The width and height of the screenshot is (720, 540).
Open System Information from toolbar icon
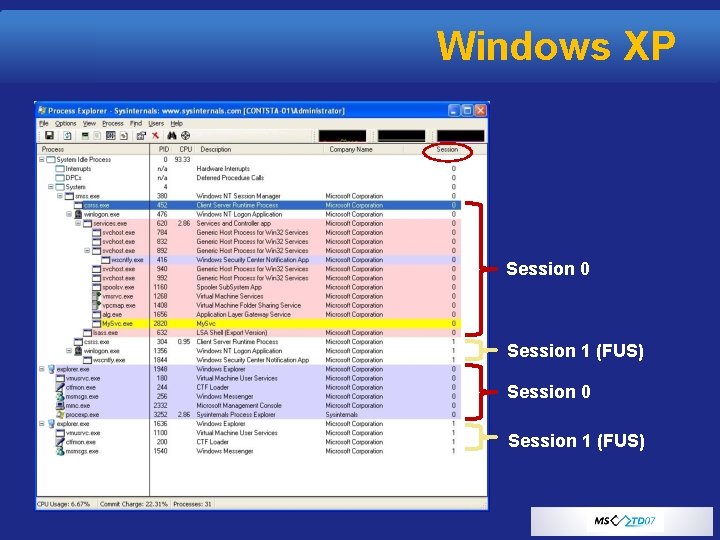click(85, 135)
